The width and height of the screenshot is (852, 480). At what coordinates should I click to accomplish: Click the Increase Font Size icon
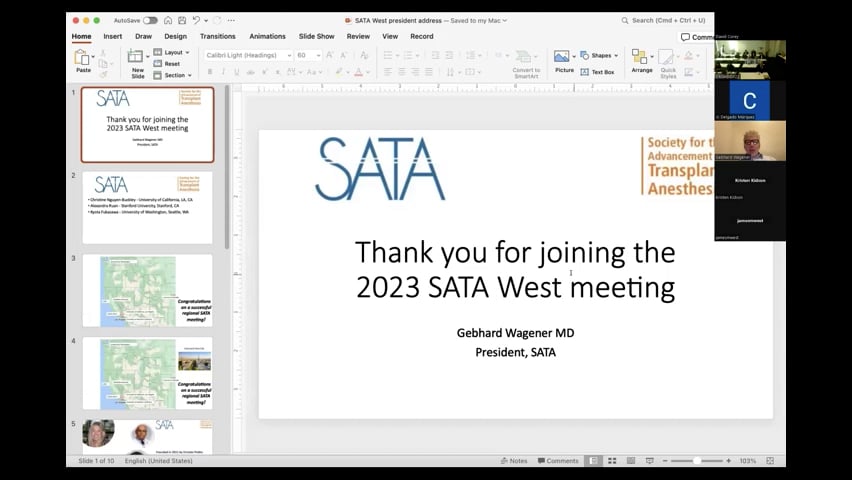coord(330,55)
